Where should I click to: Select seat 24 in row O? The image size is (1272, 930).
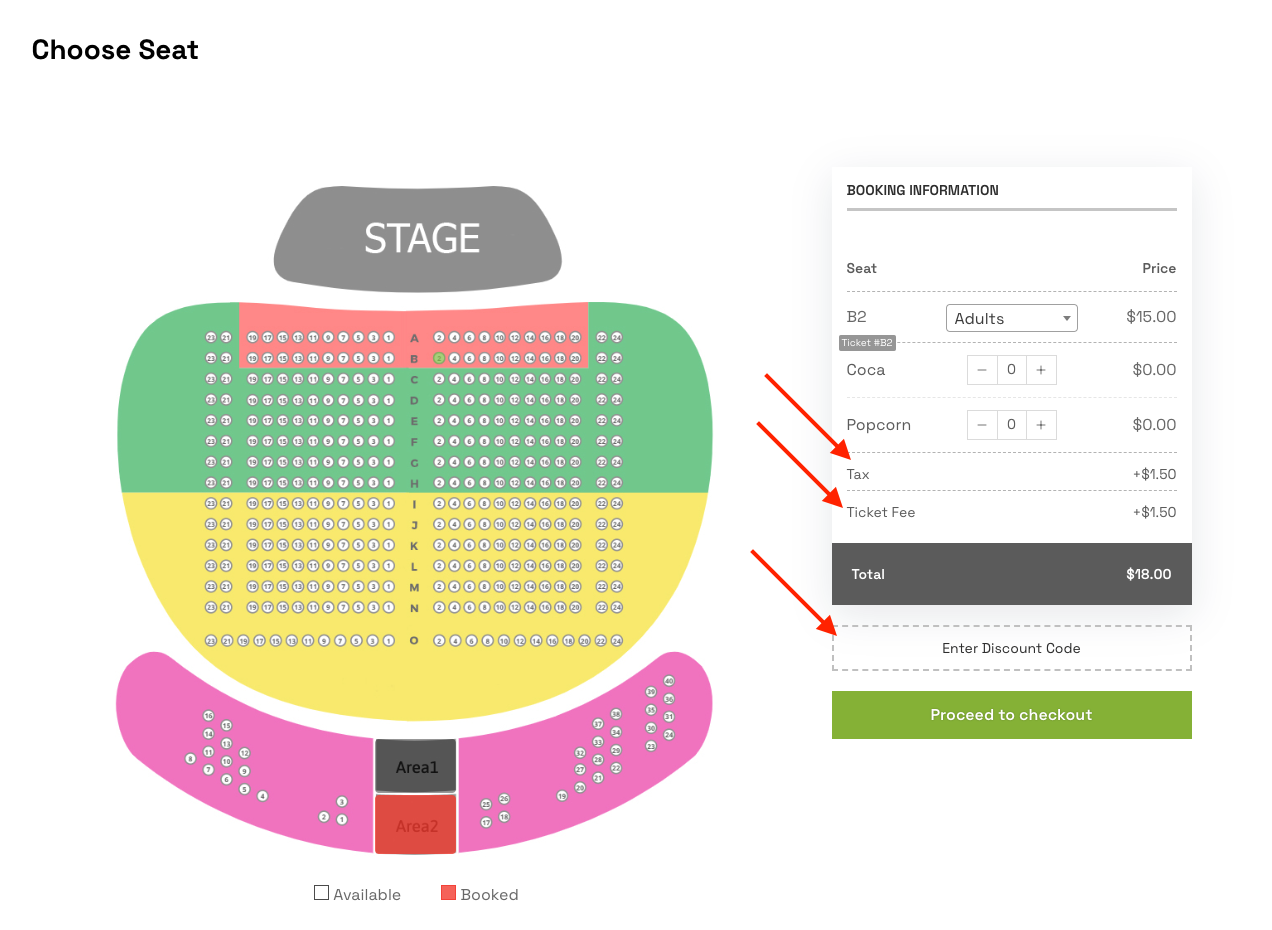click(x=617, y=641)
